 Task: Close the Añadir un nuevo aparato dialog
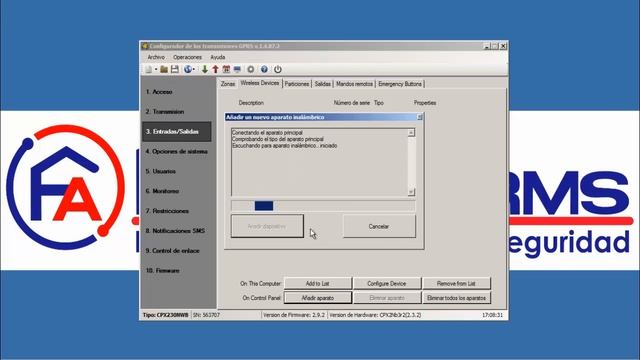pos(420,117)
